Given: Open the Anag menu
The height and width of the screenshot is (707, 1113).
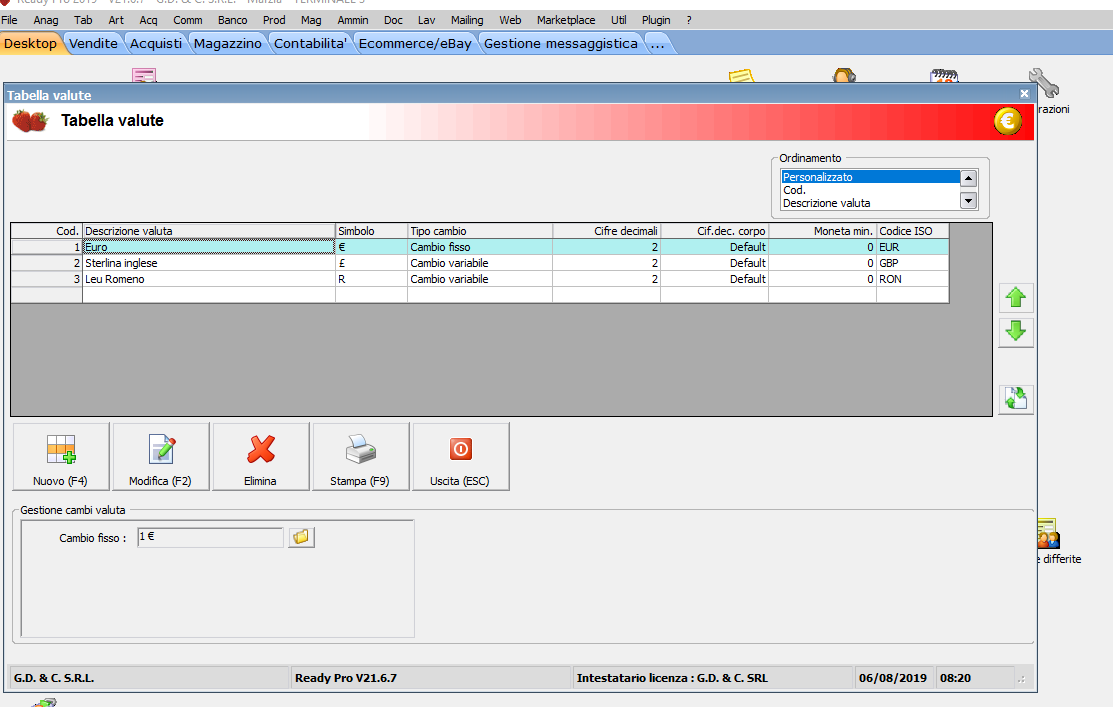Looking at the screenshot, I should [x=46, y=20].
